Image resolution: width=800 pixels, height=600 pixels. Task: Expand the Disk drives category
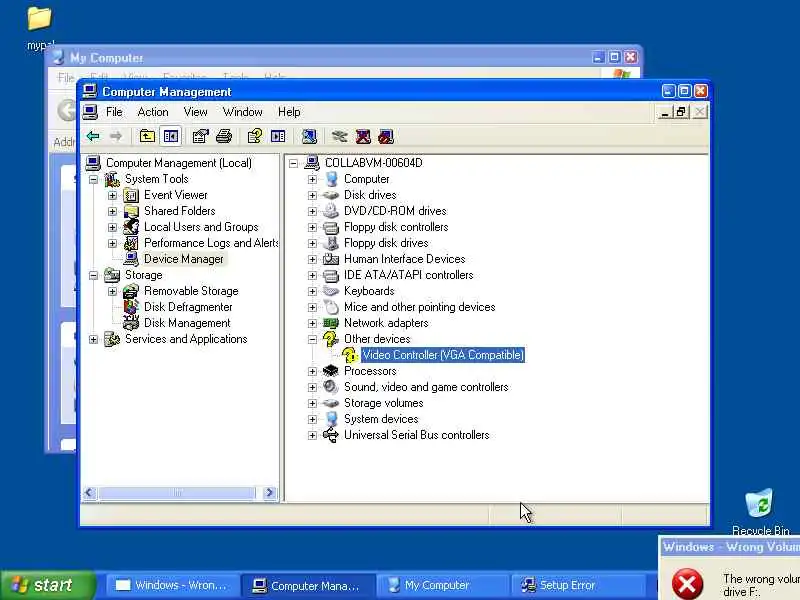click(312, 195)
